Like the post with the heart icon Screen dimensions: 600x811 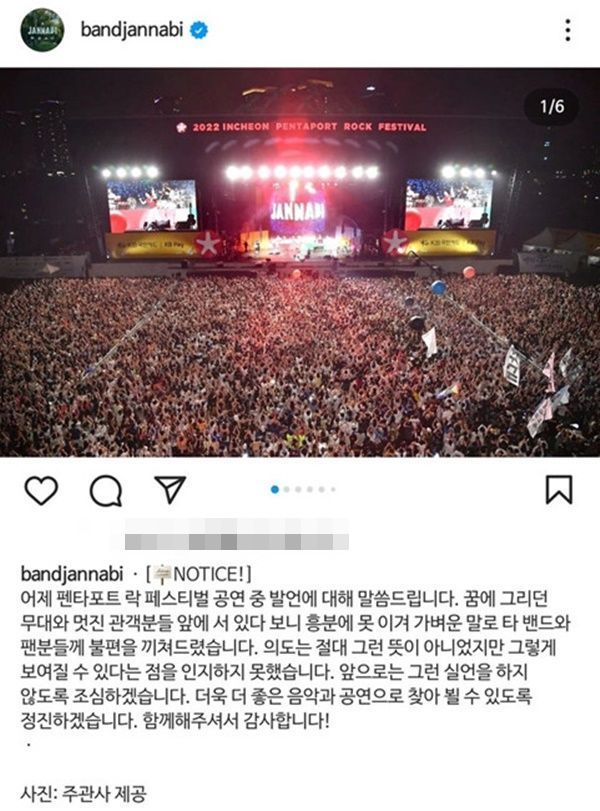(x=41, y=490)
